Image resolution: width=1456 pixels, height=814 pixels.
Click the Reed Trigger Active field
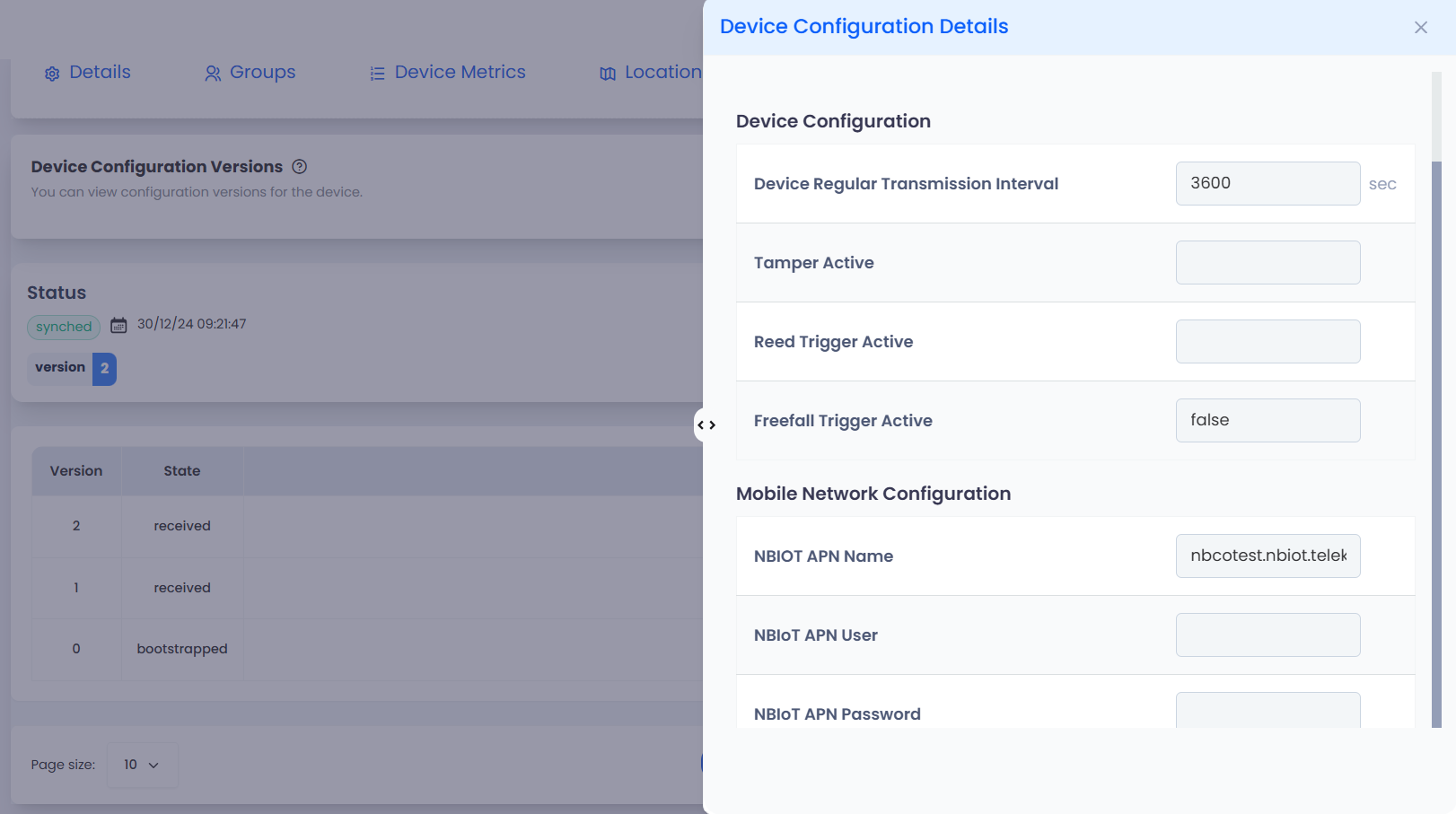[1267, 341]
